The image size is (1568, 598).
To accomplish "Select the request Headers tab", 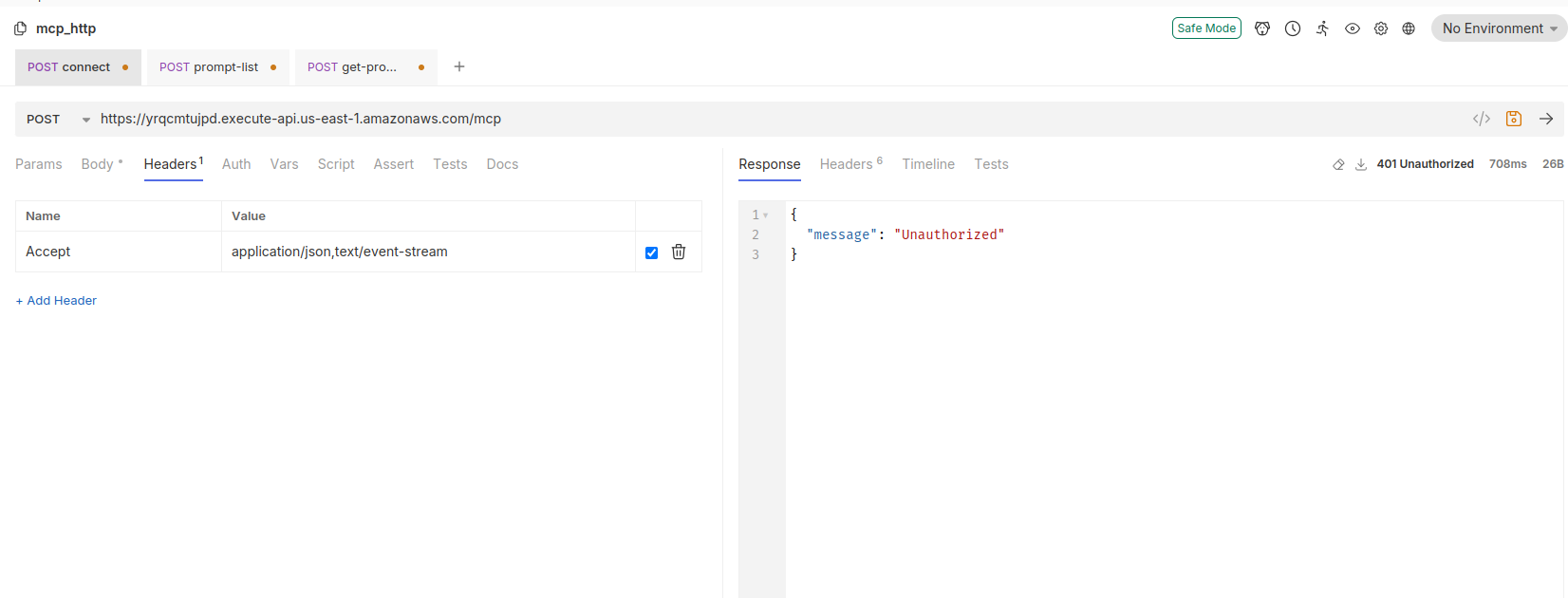I will (x=174, y=164).
